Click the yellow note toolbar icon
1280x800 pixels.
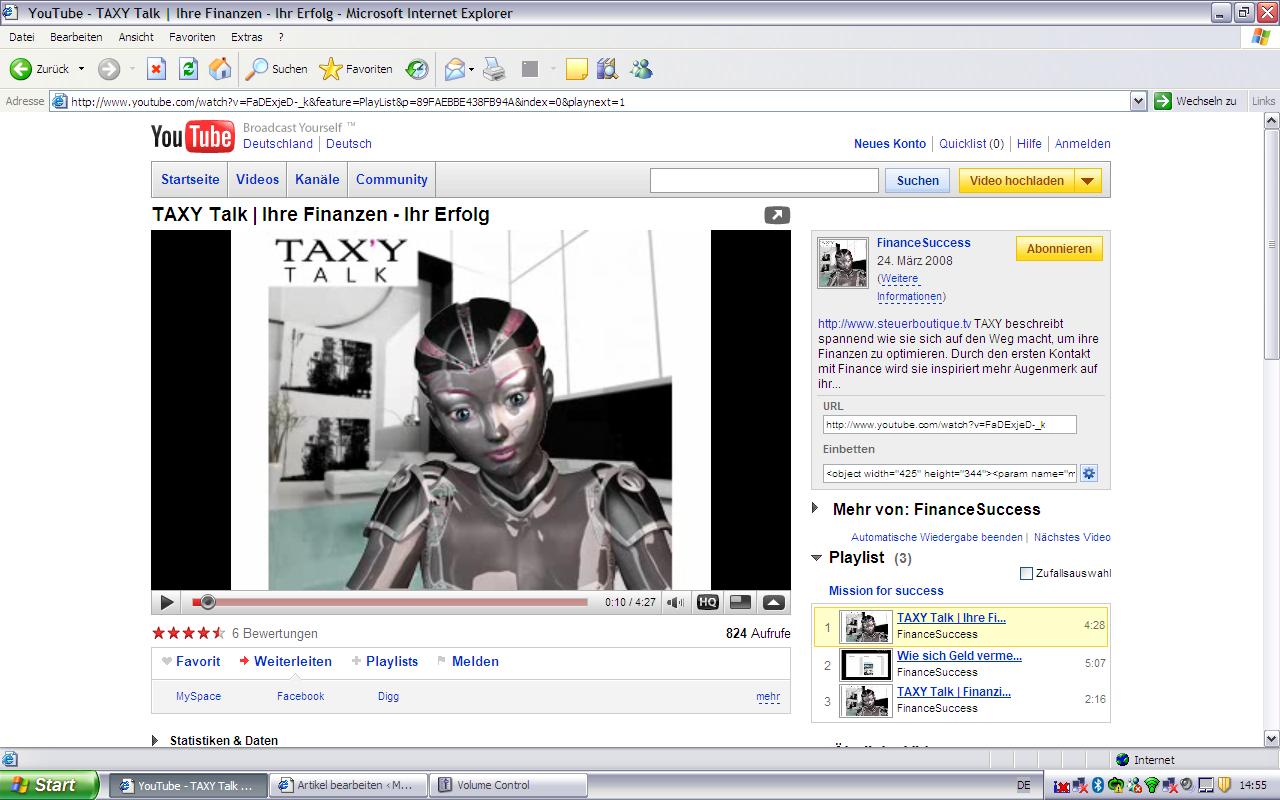(x=576, y=69)
